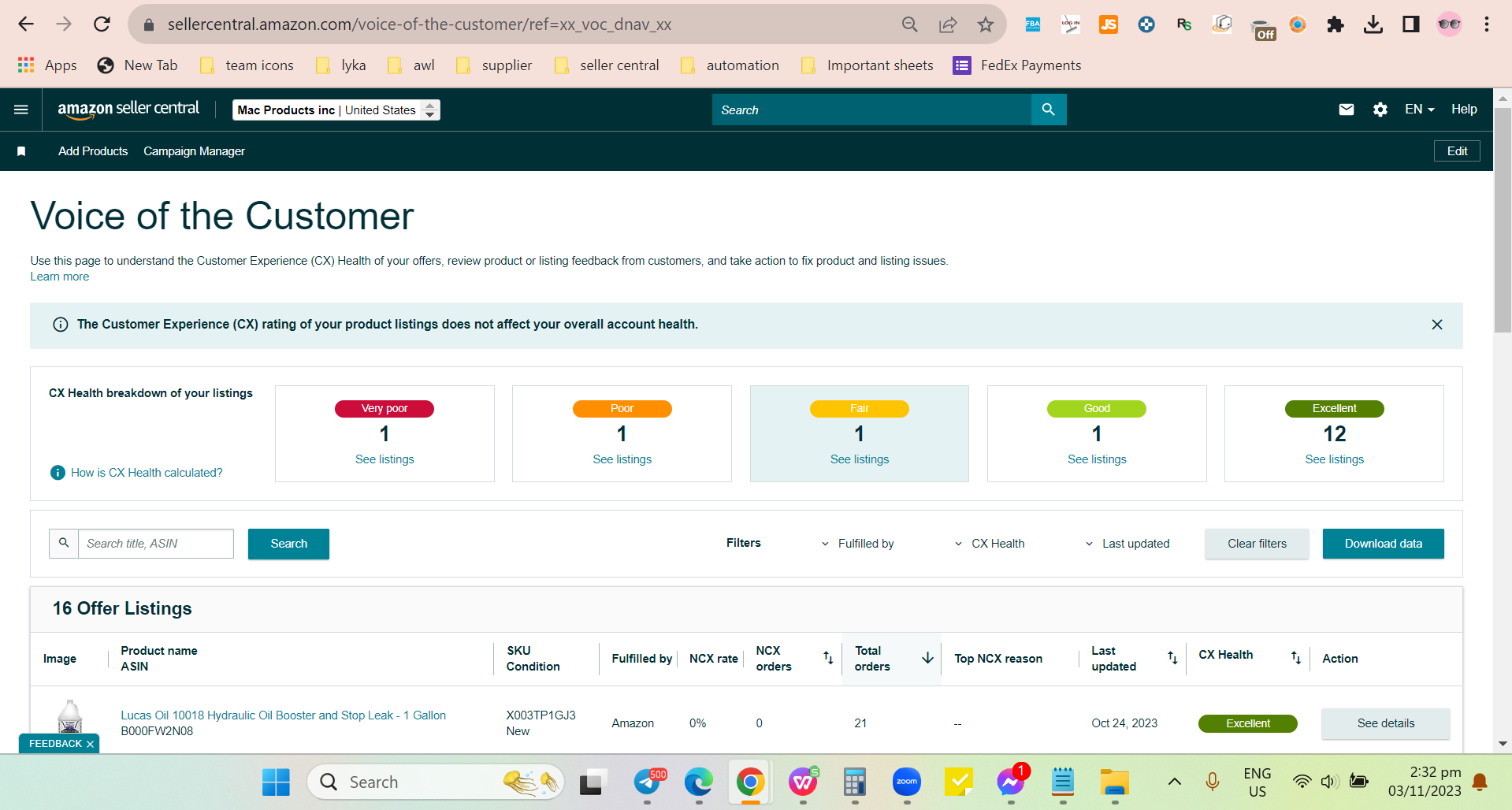The height and width of the screenshot is (810, 1512).
Task: Open Campaign Manager page
Action: coord(194,151)
